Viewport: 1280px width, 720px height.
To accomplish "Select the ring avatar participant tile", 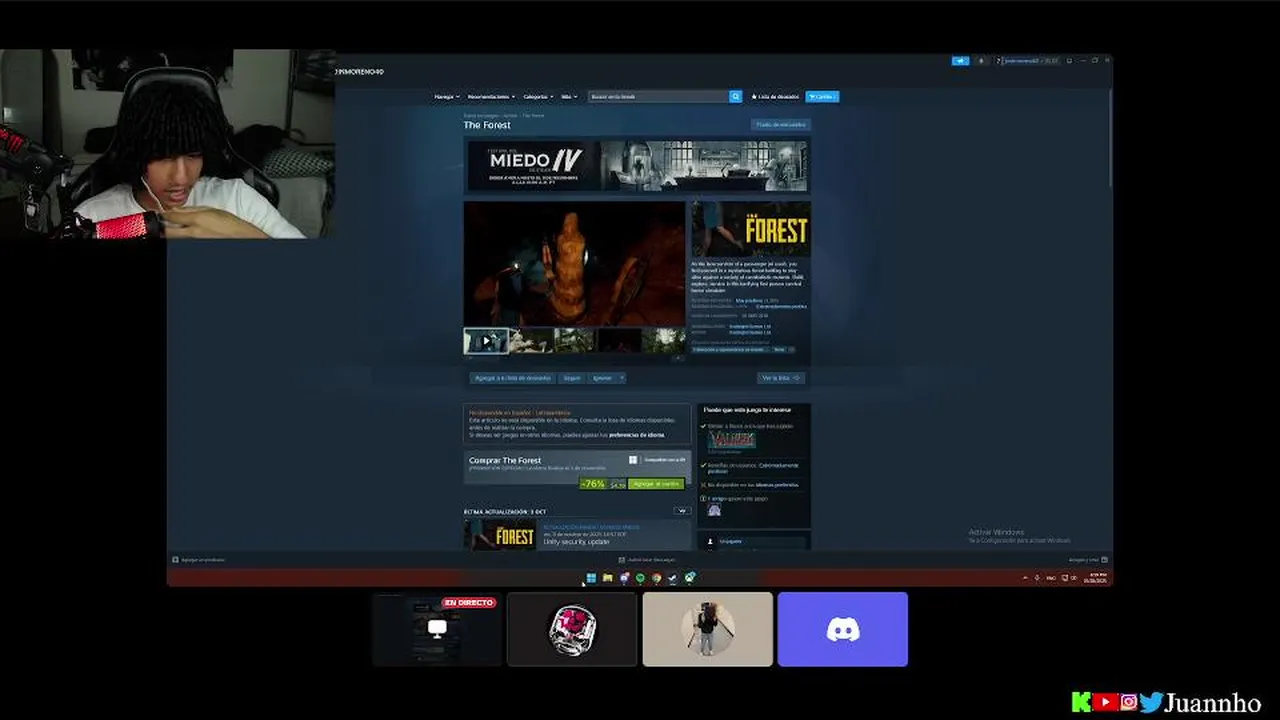I will 572,629.
